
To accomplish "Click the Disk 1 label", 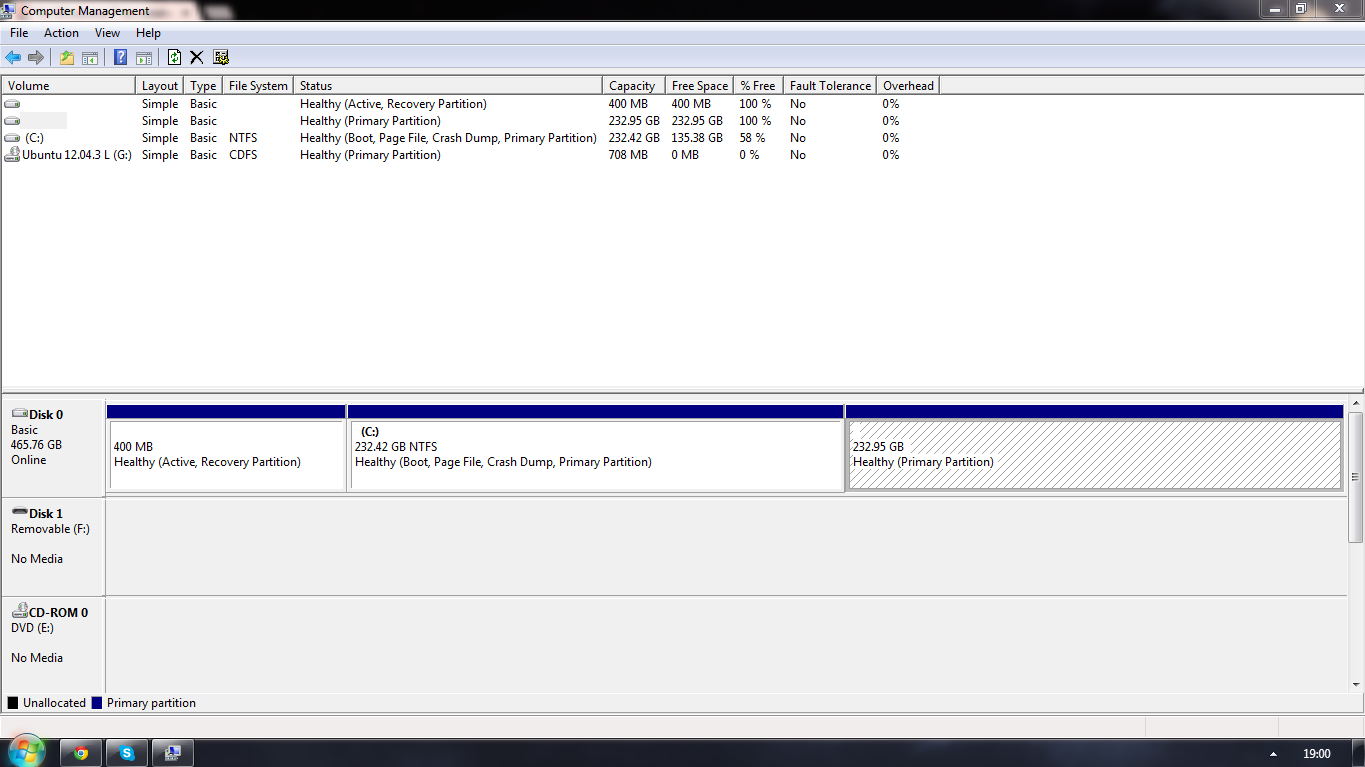I will point(46,513).
